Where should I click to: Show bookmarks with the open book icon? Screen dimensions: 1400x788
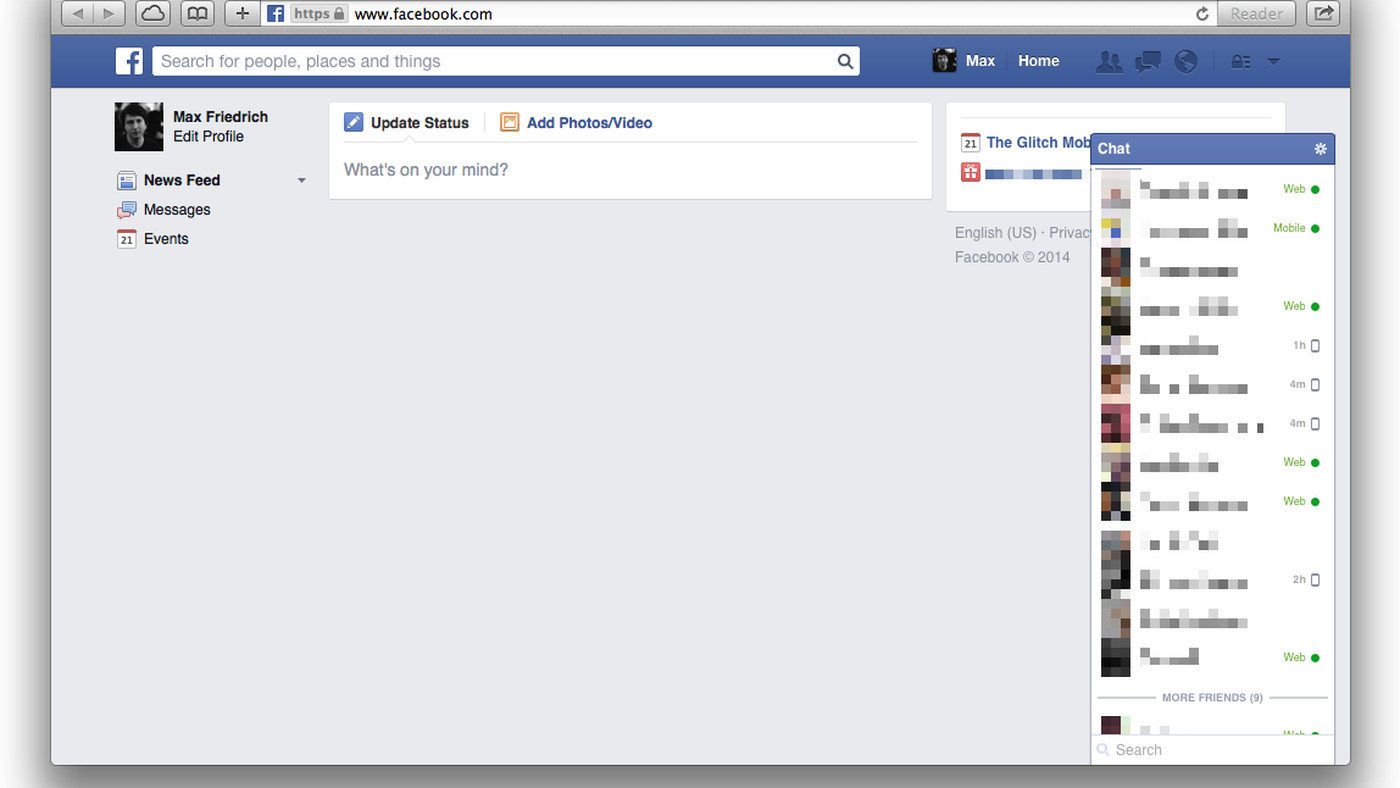pyautogui.click(x=198, y=13)
